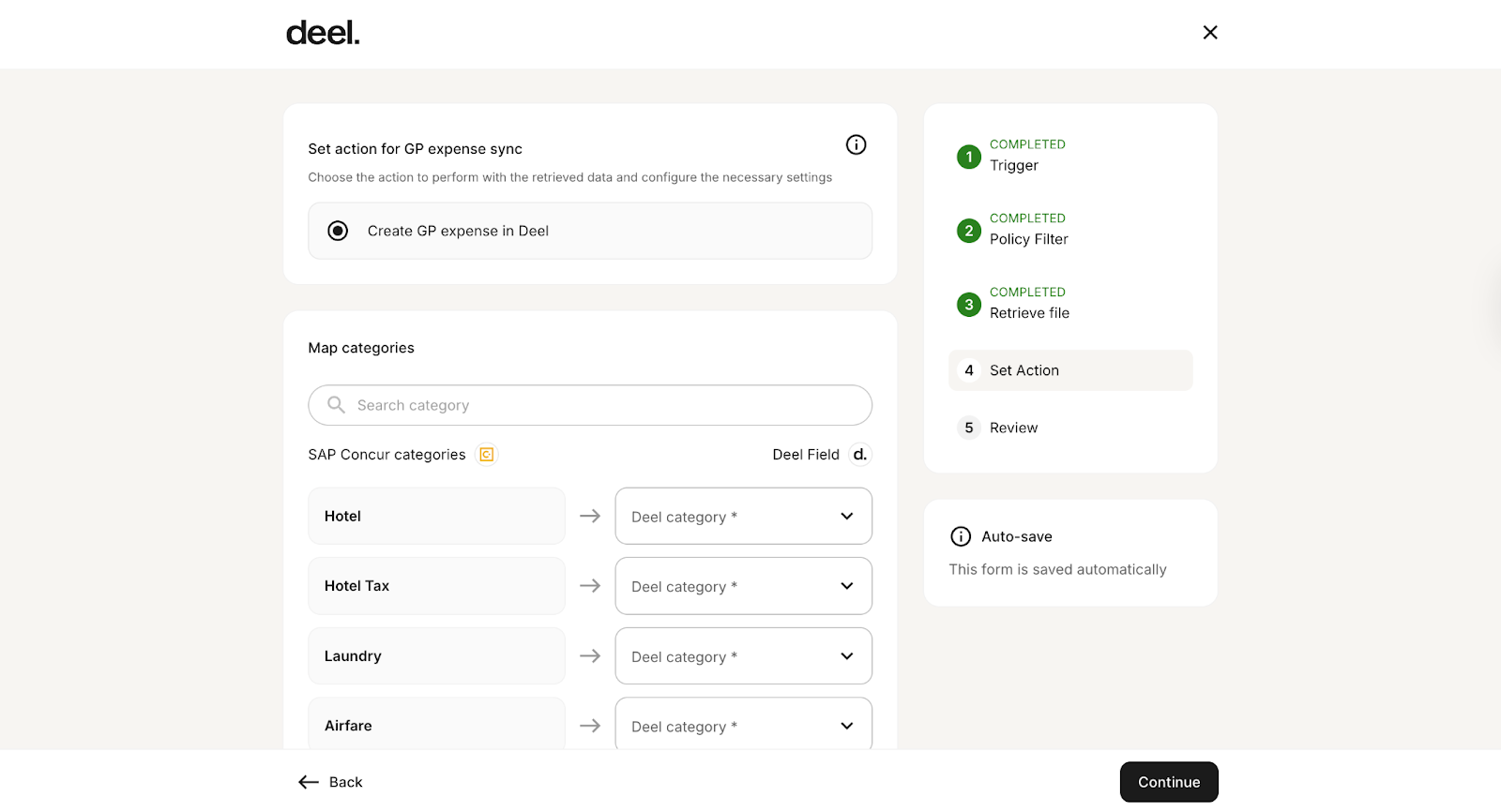Expand Deel category dropdown for Airfare
Viewport: 1501px width, 812px height.
tap(743, 726)
